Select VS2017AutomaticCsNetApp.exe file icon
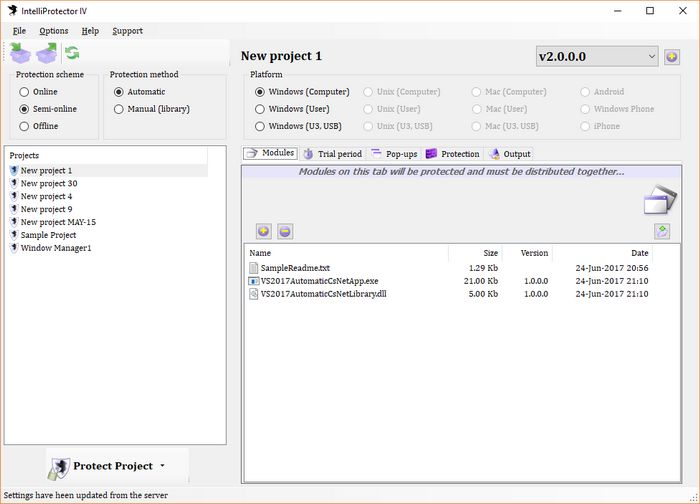 pyautogui.click(x=254, y=281)
